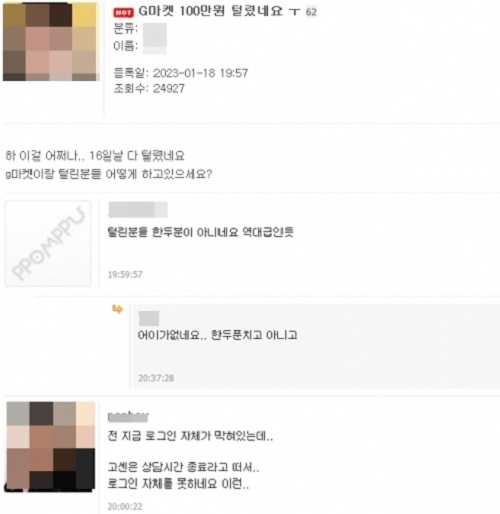Click the post body line mentioning 16일날
The image size is (500, 514).
[95, 156]
